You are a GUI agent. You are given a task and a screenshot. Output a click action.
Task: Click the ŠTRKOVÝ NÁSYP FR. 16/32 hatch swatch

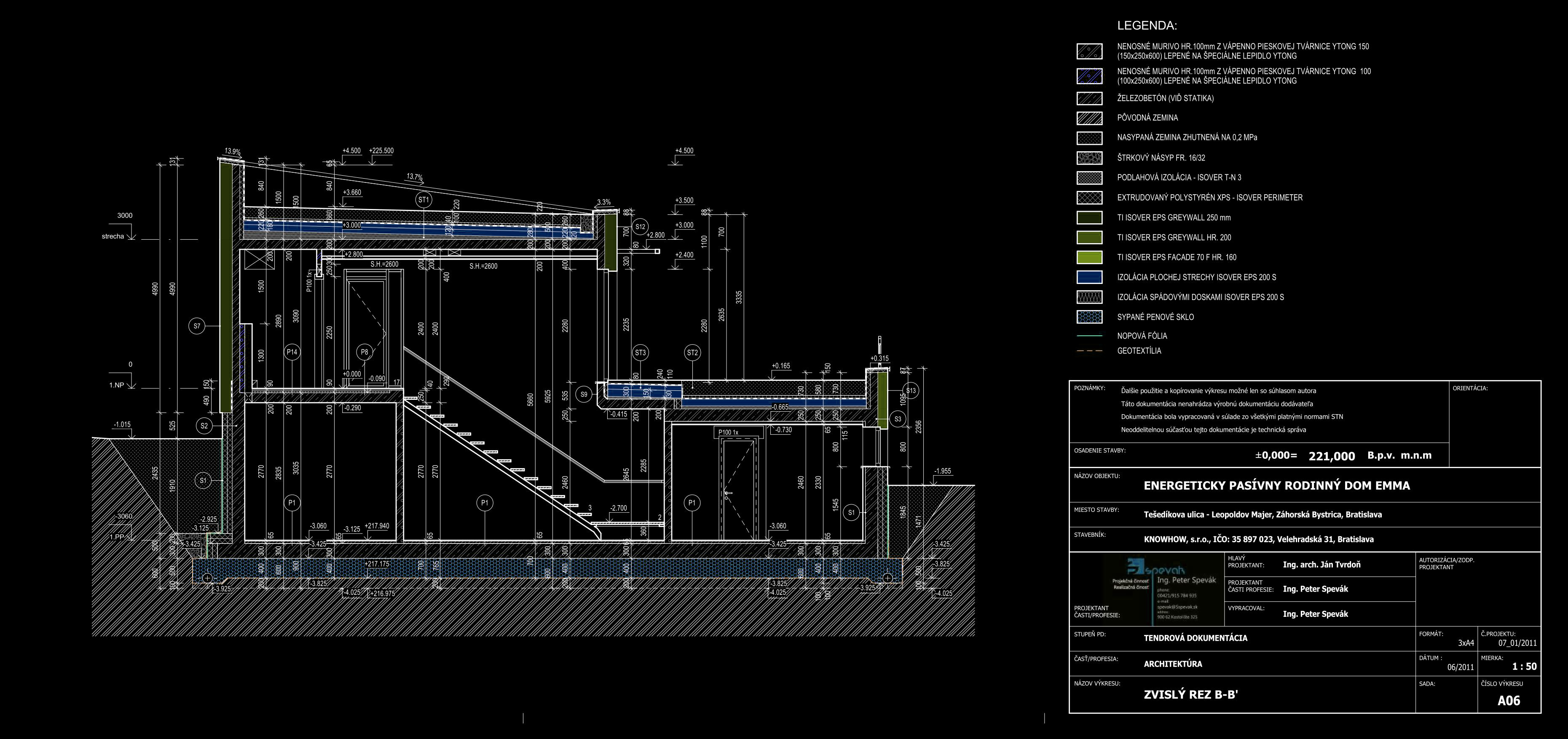[x=1089, y=158]
